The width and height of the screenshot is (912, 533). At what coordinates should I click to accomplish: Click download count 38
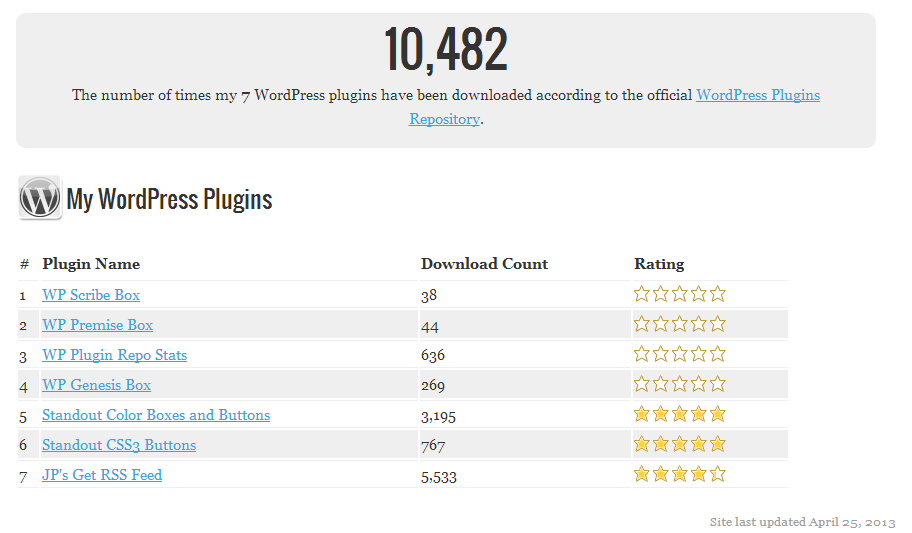429,296
